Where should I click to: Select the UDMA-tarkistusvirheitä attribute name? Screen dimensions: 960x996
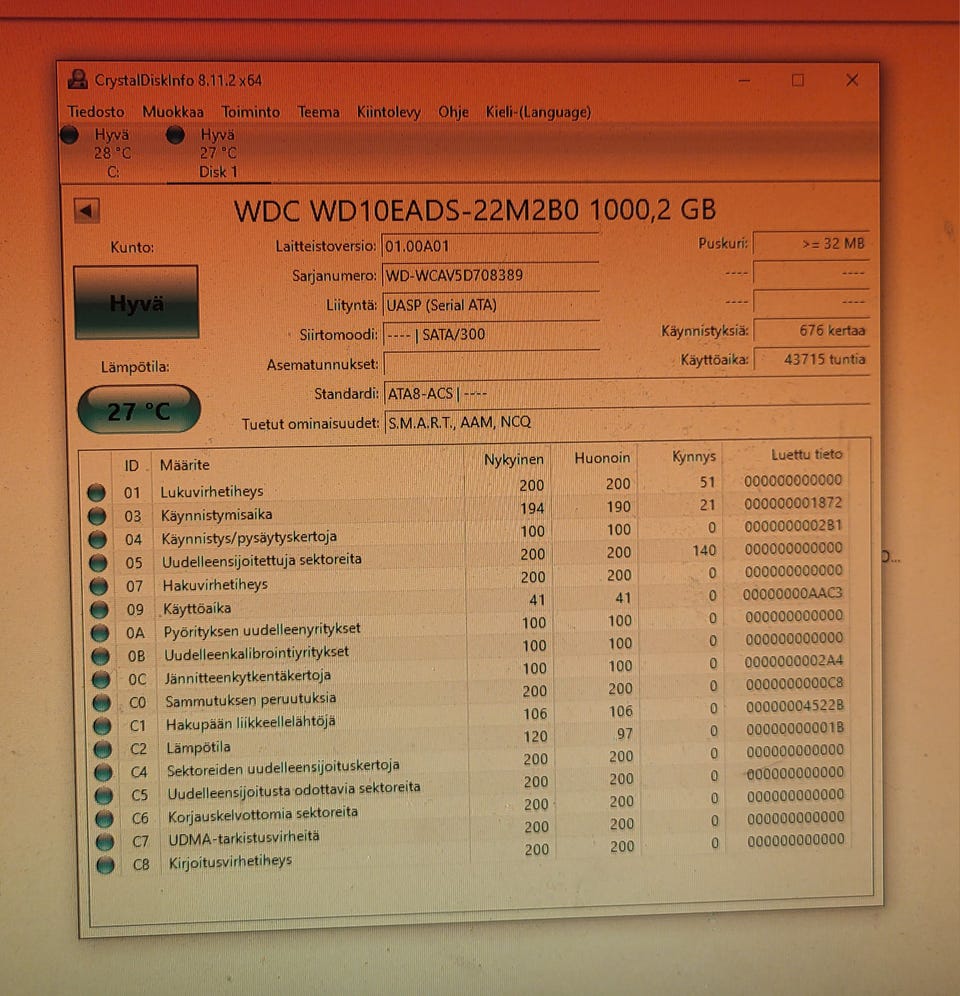tap(244, 838)
